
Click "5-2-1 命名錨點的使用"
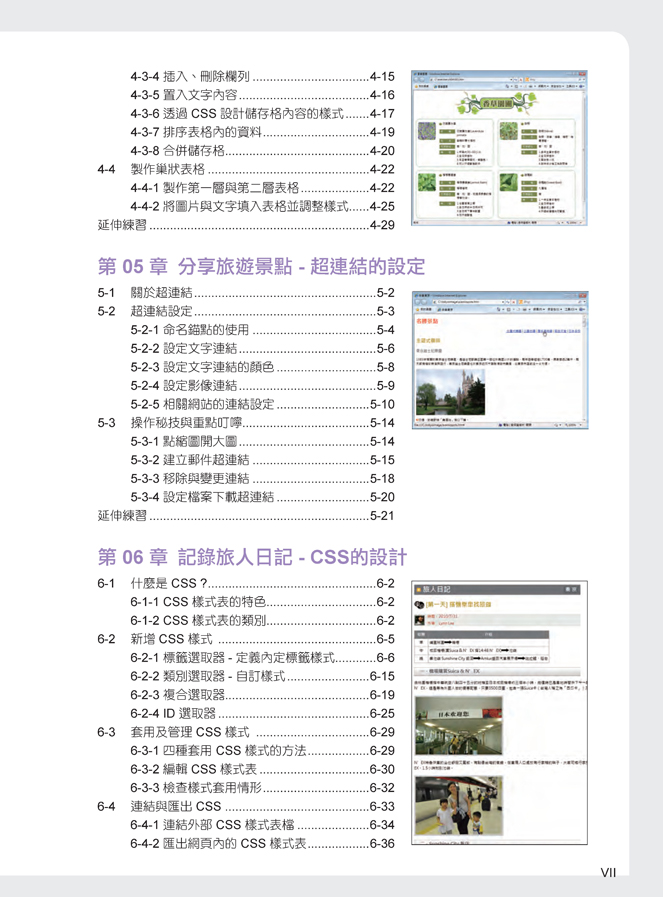click(x=263, y=330)
